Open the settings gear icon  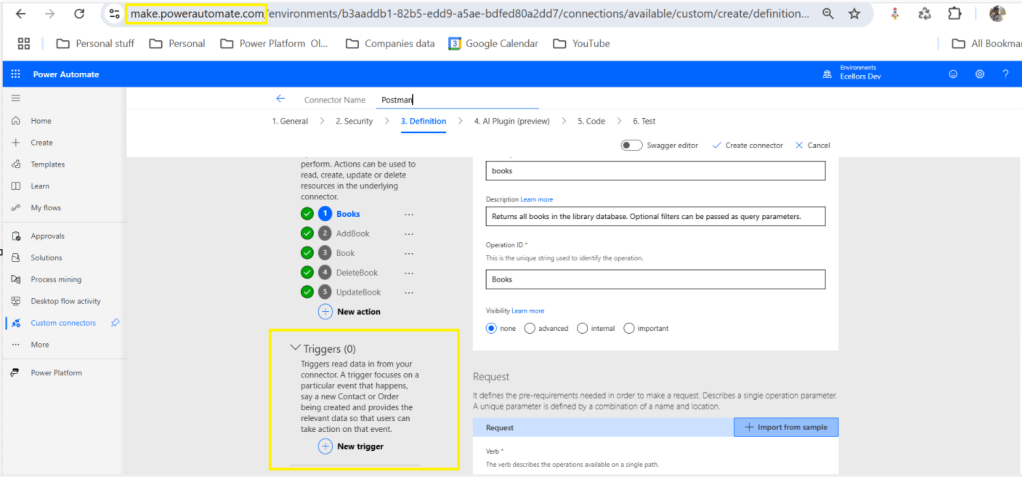pos(979,74)
